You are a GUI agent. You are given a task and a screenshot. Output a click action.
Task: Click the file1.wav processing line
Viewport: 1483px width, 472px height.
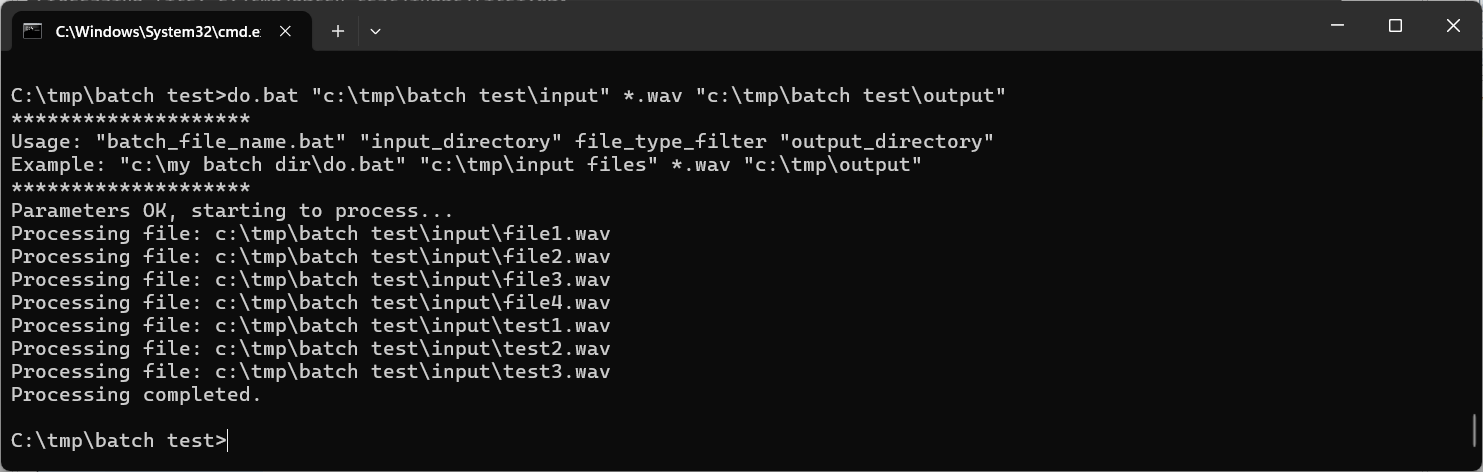point(310,234)
